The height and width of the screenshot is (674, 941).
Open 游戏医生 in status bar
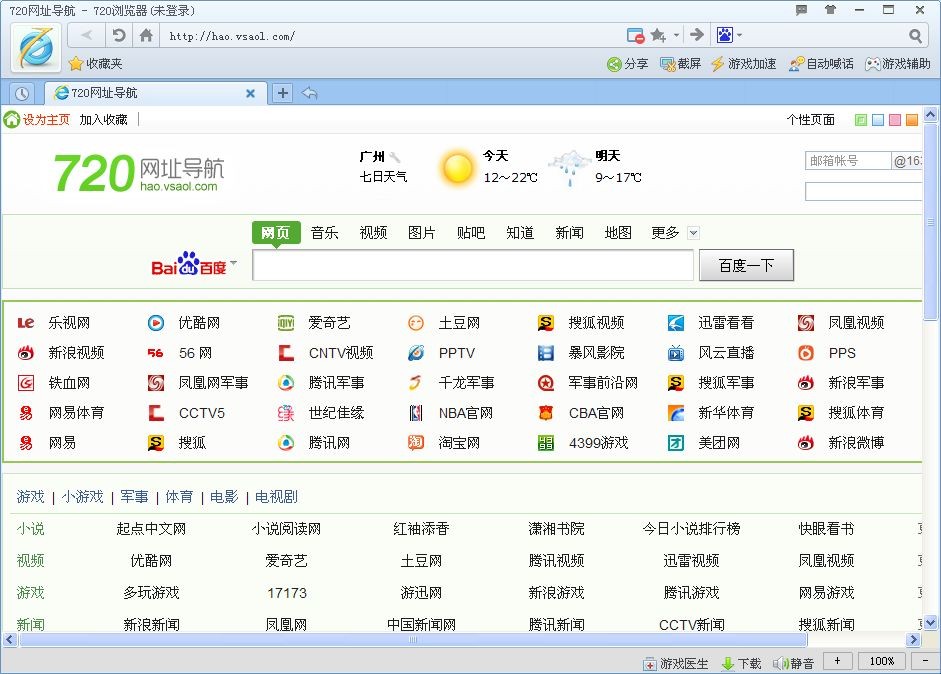[676, 663]
